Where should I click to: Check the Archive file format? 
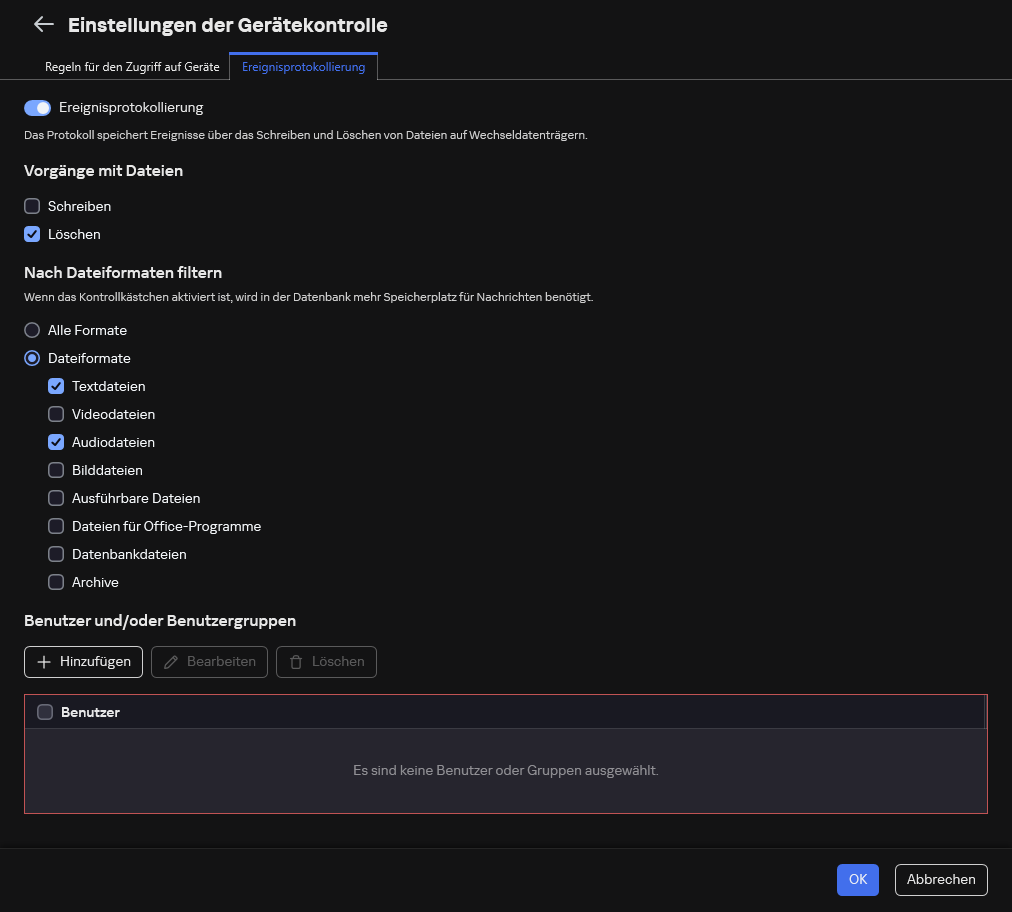pos(56,582)
